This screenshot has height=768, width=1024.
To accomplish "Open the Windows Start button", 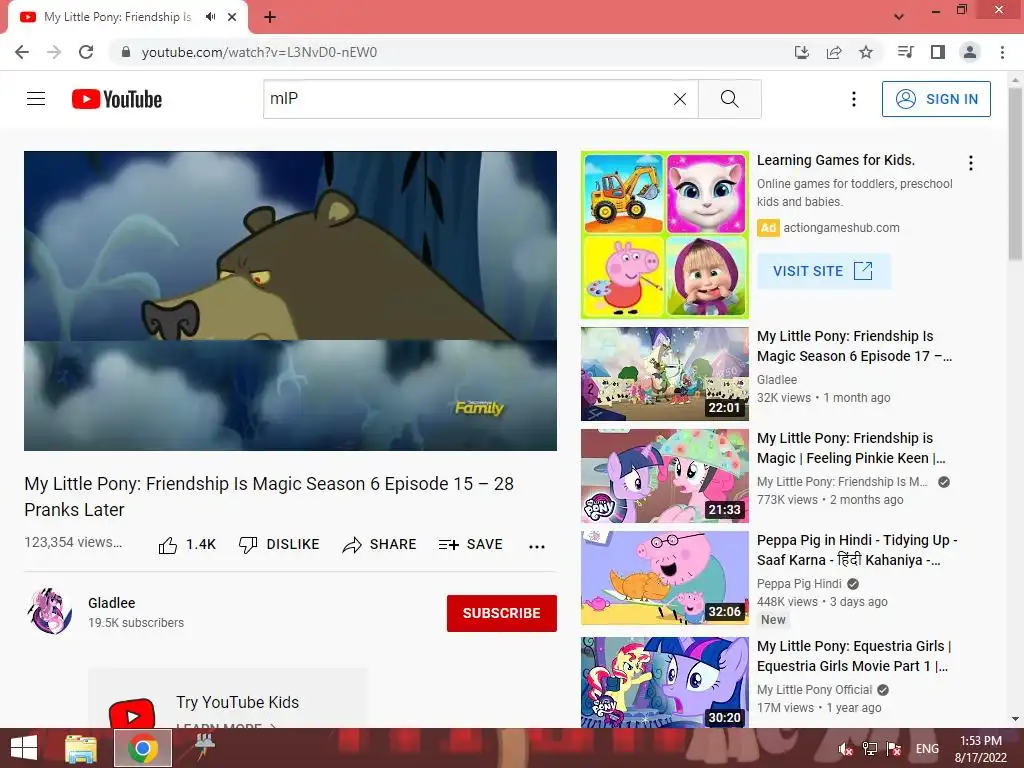I will 24,748.
